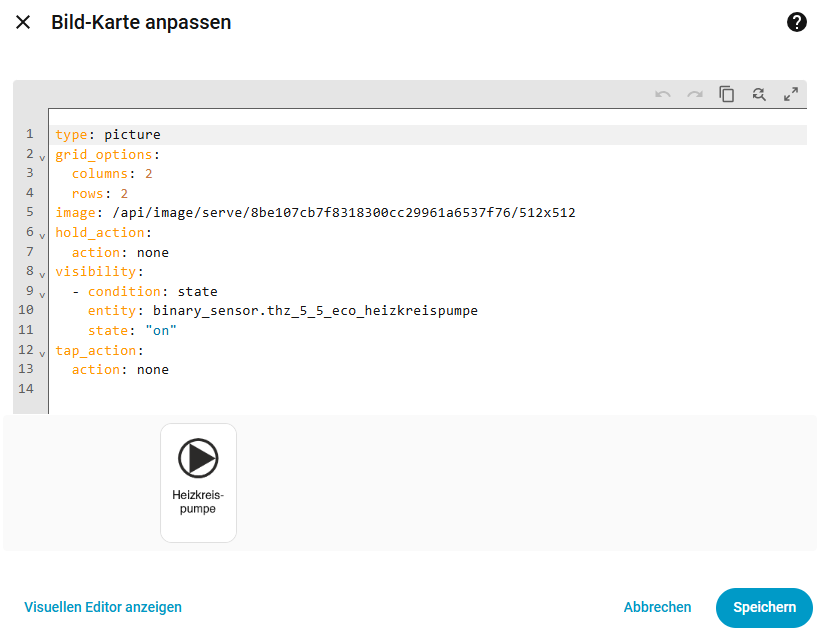Click the state "on" value
Image resolution: width=818 pixels, height=638 pixels.
[x=161, y=331]
